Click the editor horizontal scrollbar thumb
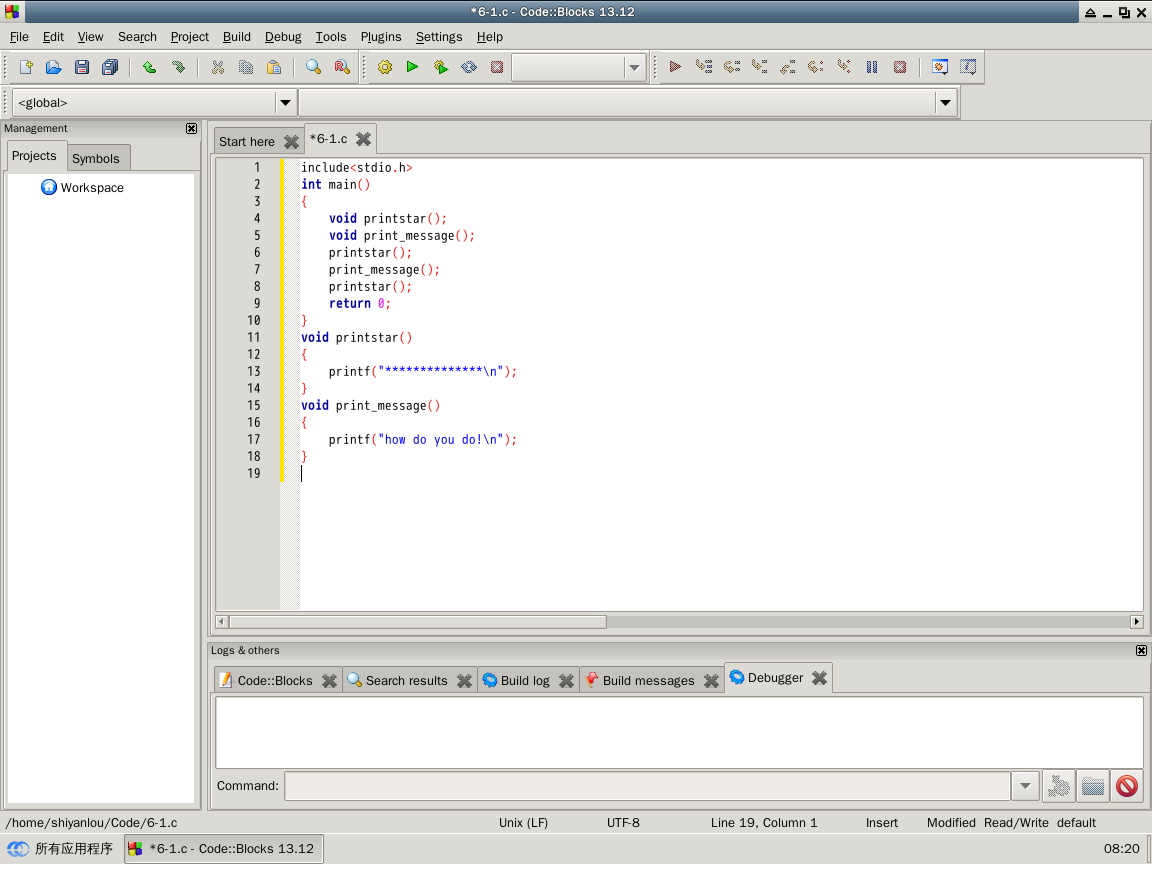Screen dimensions: 1152x896 click(418, 622)
